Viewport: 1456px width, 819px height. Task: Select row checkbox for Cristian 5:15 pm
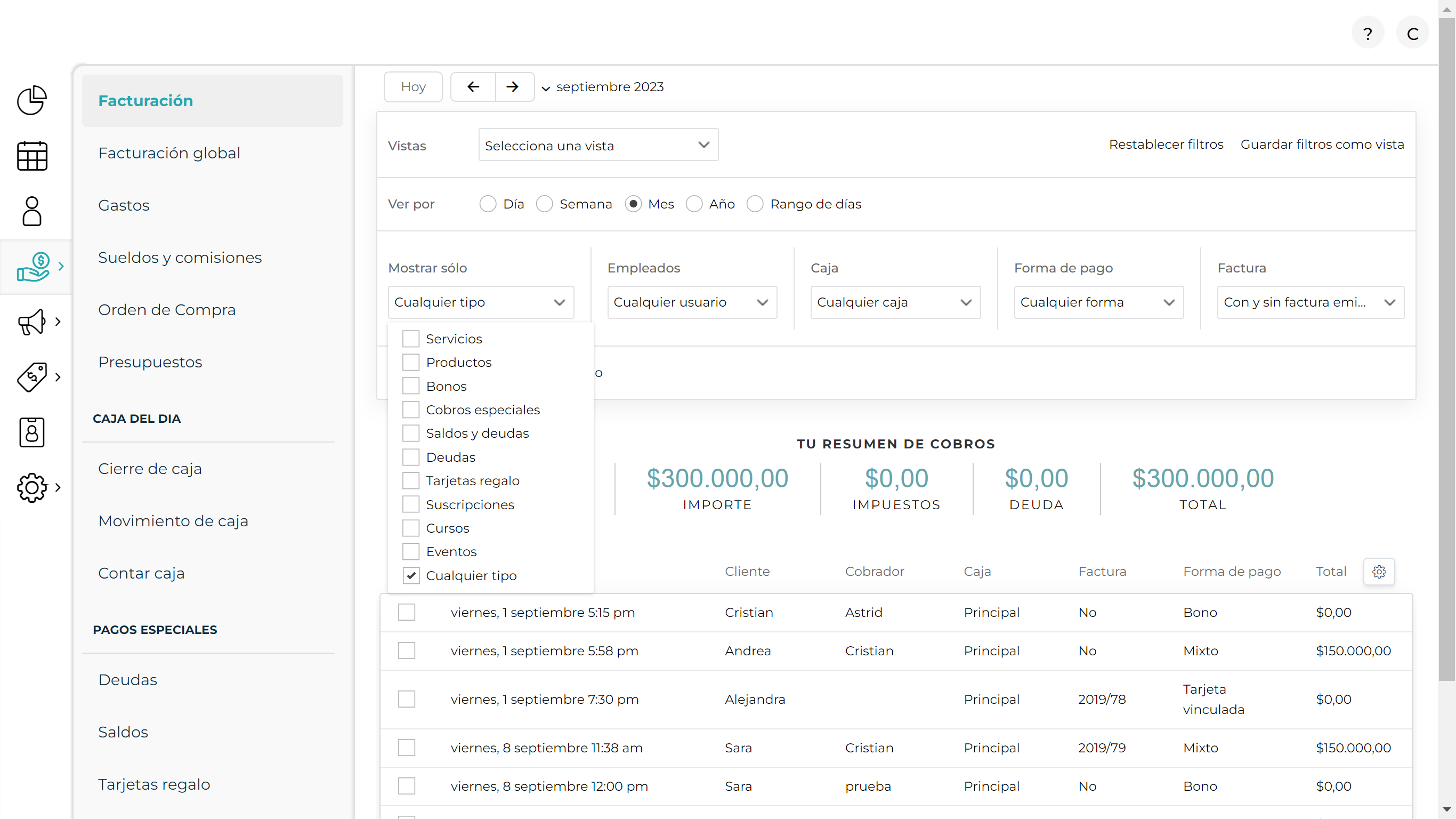point(407,612)
